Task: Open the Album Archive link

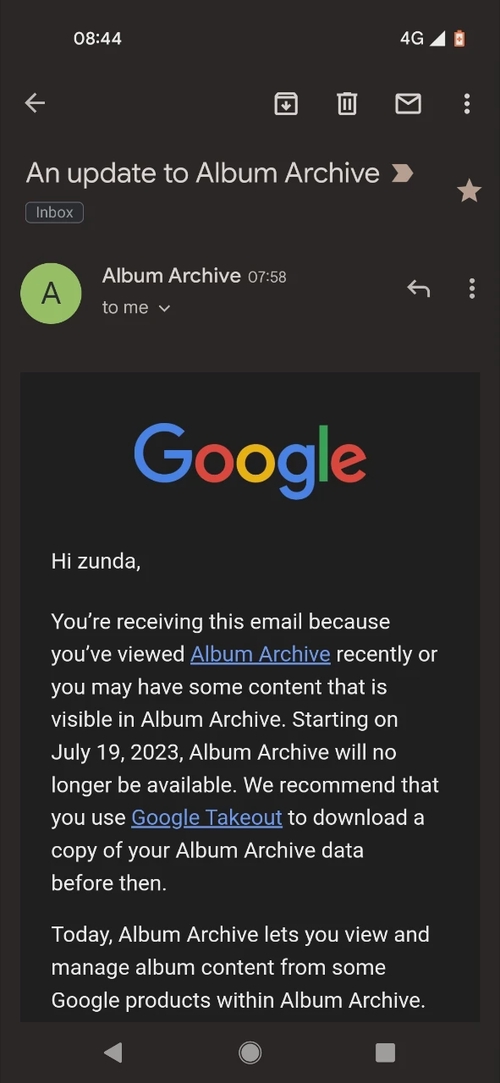Action: tap(260, 654)
